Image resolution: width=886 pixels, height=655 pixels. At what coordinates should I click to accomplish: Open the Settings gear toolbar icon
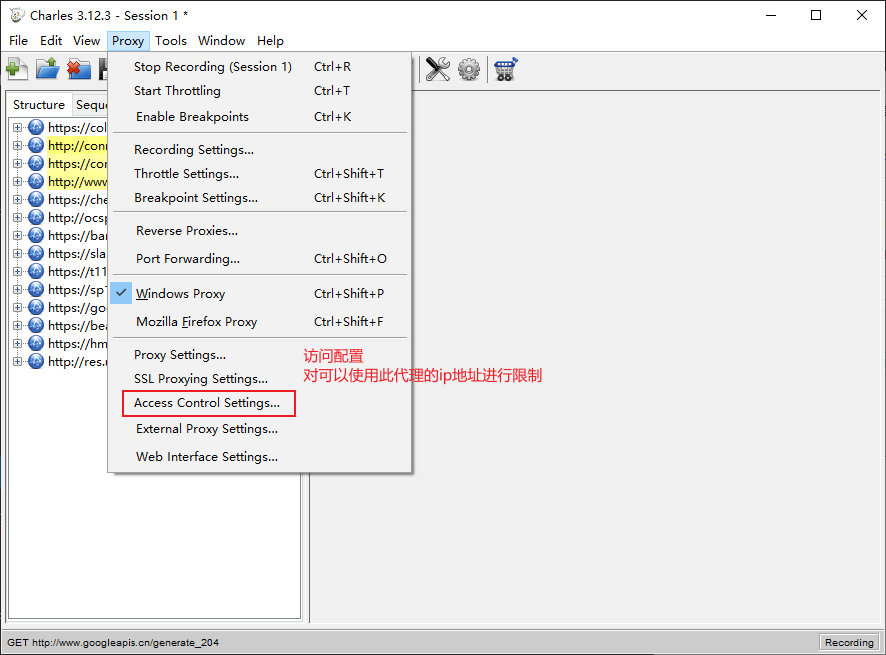click(469, 69)
